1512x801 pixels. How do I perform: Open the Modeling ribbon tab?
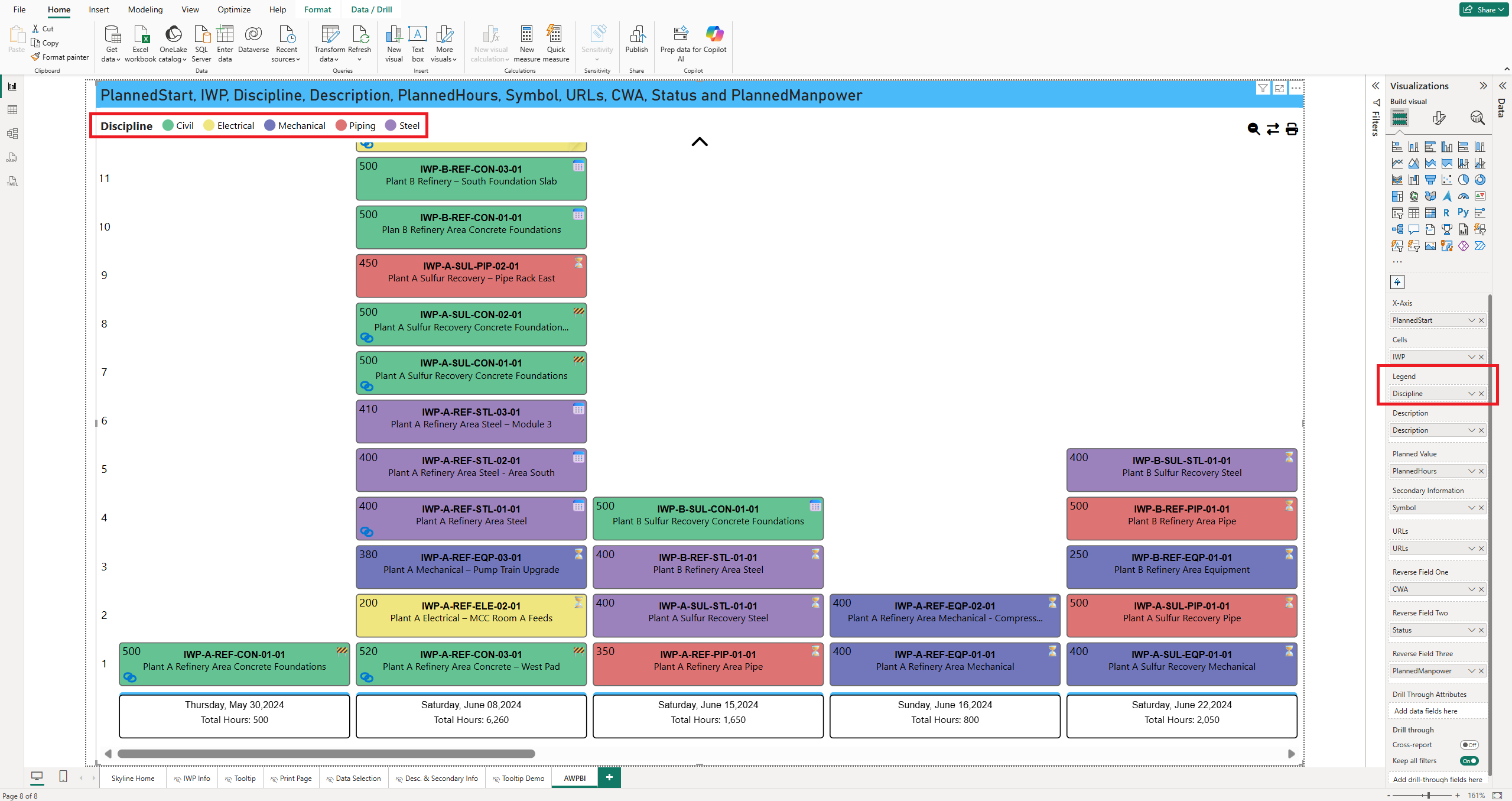point(145,9)
